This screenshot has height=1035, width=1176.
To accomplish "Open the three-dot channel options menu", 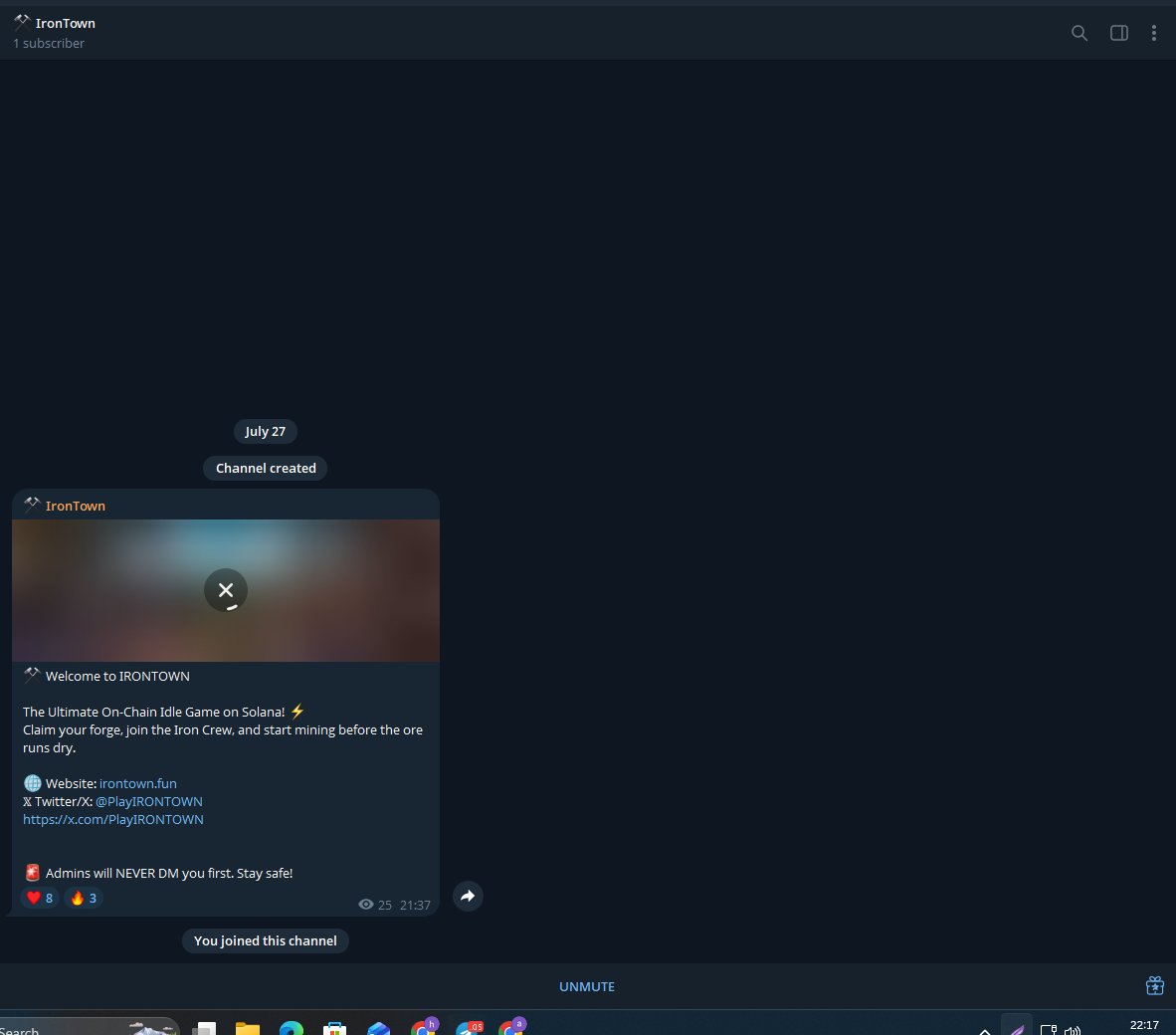I will (x=1153, y=33).
